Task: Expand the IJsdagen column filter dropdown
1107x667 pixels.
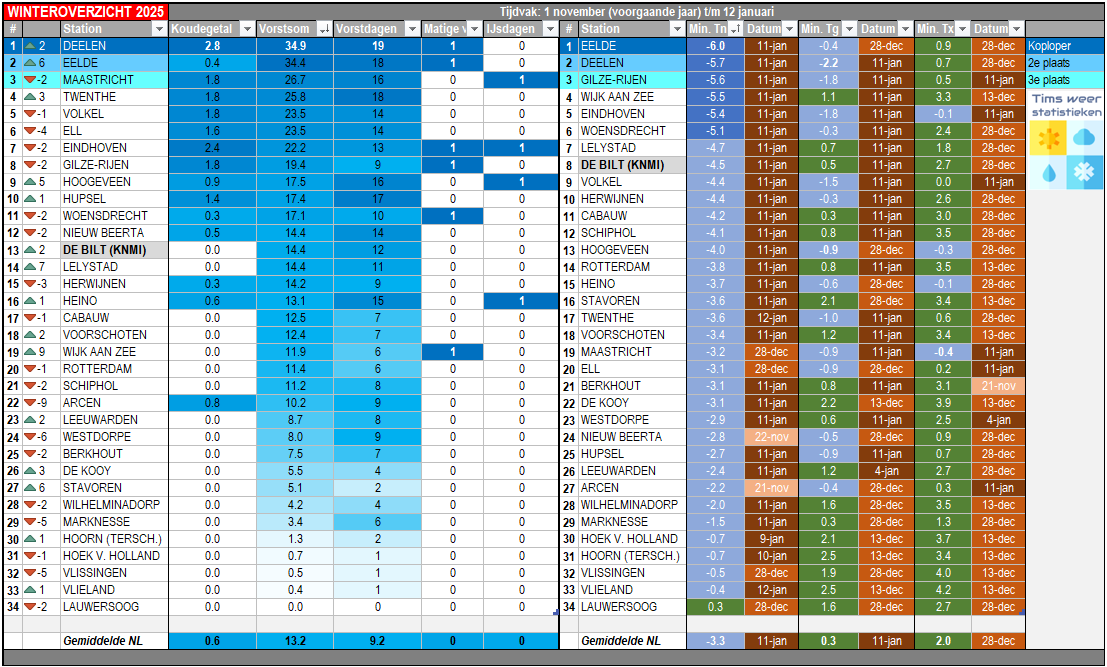Action: click(x=550, y=29)
